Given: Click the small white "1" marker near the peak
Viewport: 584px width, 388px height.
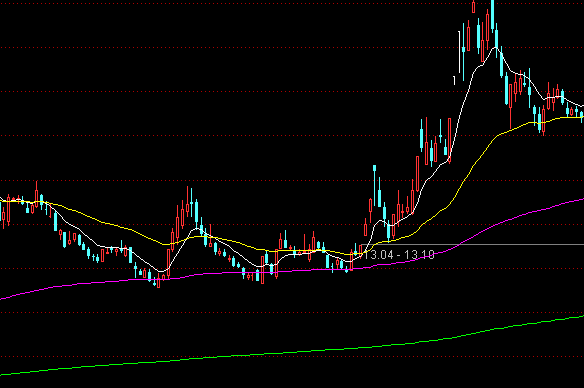Looking at the screenshot, I should pos(454,80).
